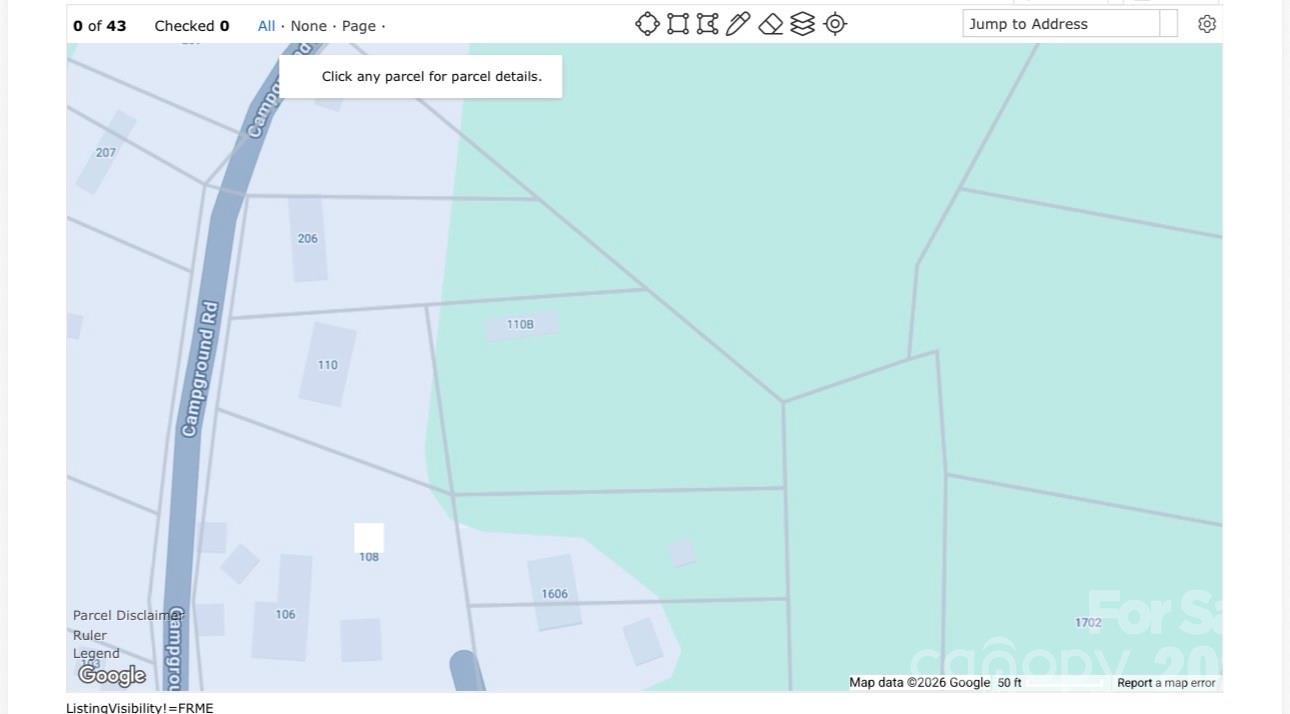
Task: Open the map layers icon
Action: tap(802, 24)
